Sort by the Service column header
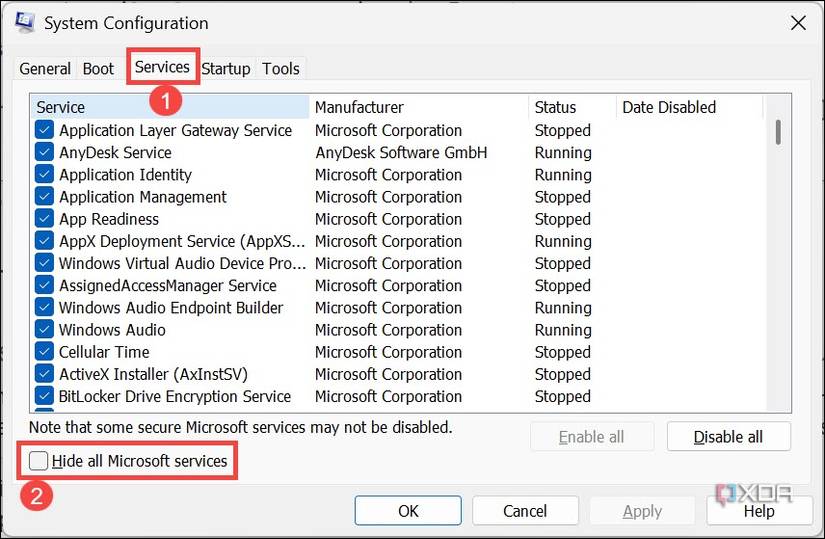 coord(169,107)
